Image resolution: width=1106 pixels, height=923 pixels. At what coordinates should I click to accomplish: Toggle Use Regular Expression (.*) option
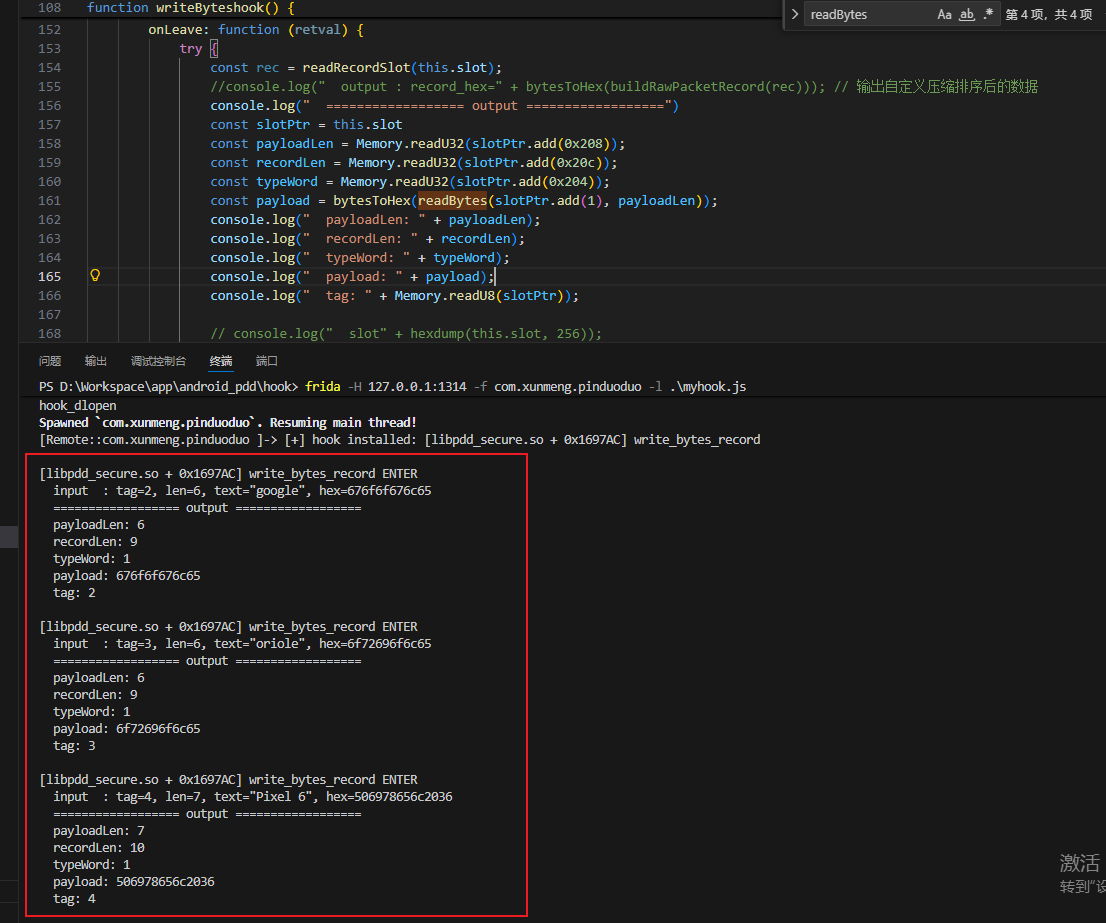click(x=989, y=14)
